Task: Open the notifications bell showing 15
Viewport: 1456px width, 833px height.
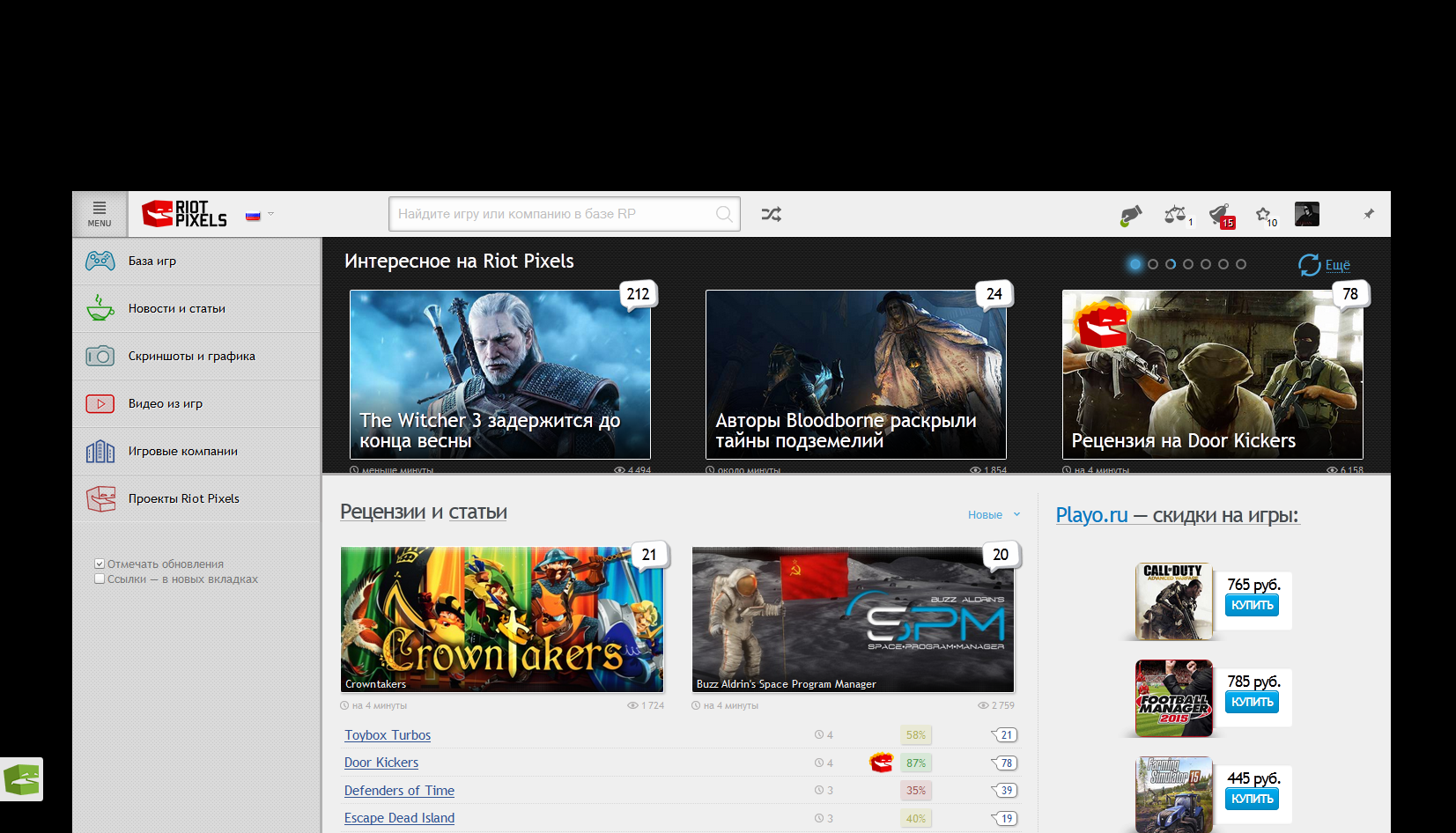Action: (1221, 215)
